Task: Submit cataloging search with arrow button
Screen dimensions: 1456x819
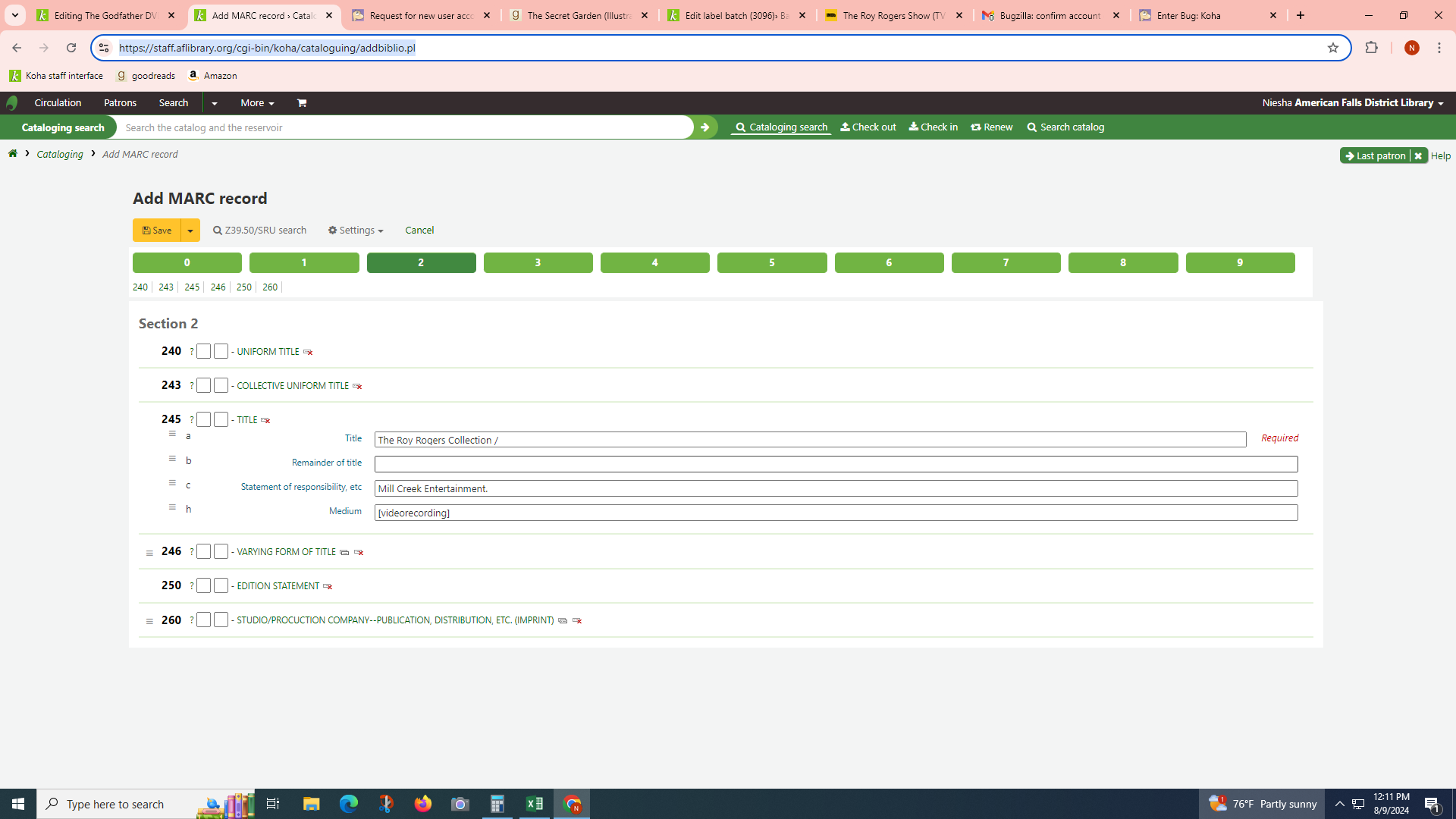Action: [x=704, y=127]
